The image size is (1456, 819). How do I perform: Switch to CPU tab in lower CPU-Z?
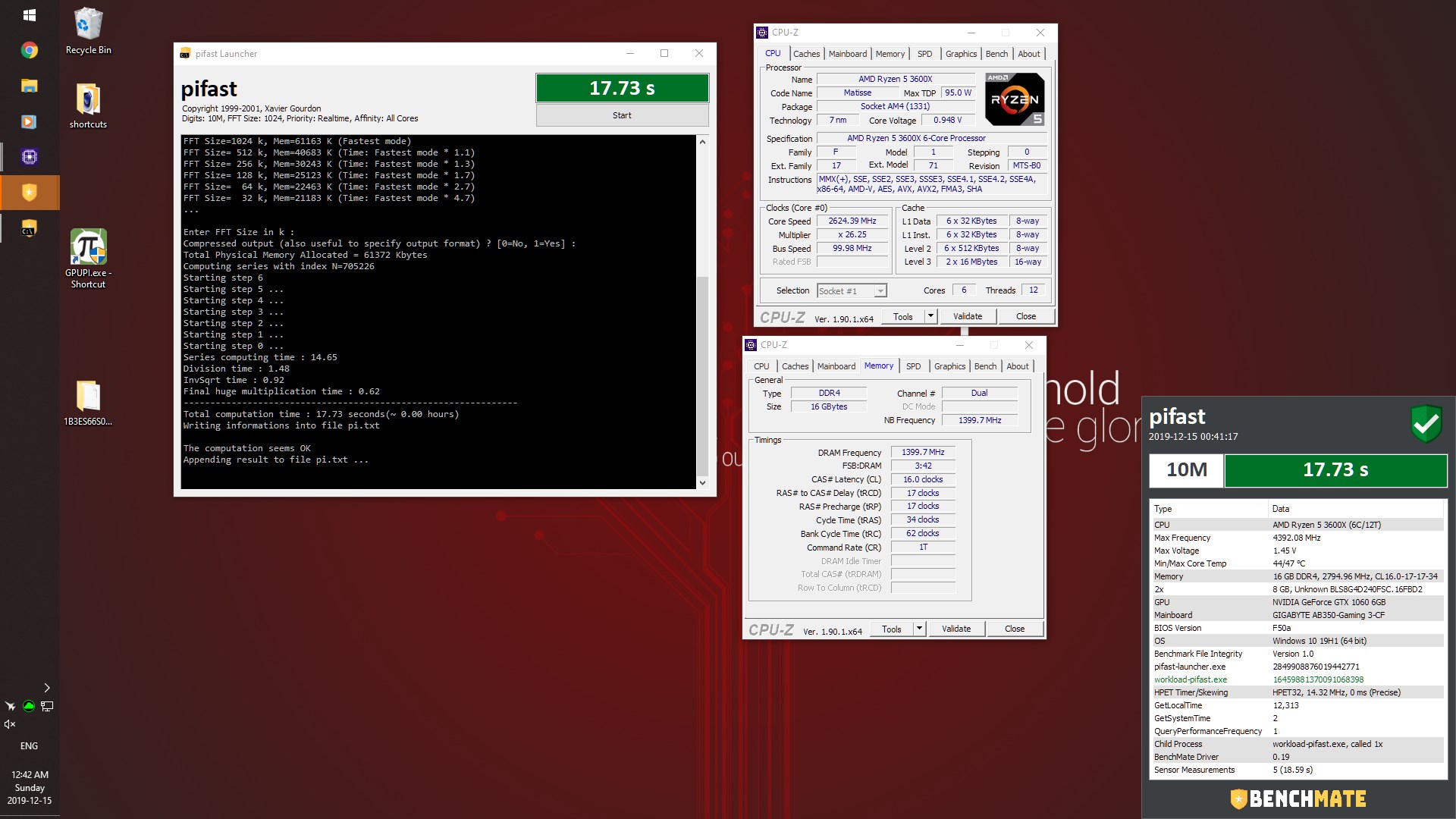(761, 366)
